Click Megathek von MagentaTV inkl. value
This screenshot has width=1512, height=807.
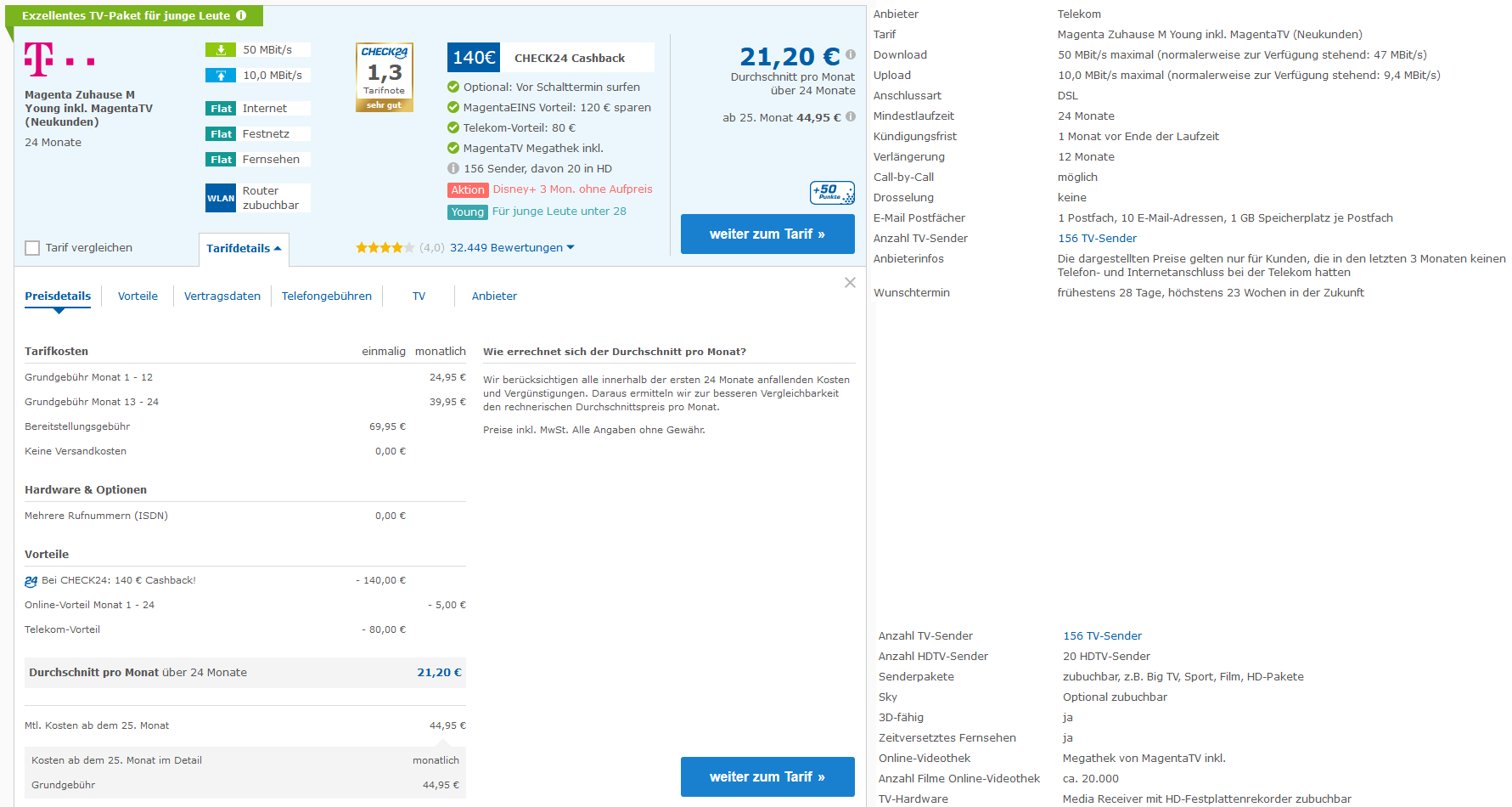[x=1144, y=759]
